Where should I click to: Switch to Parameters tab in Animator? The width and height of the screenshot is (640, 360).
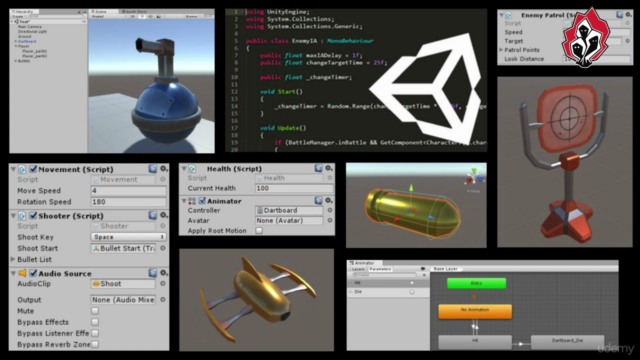click(x=380, y=269)
